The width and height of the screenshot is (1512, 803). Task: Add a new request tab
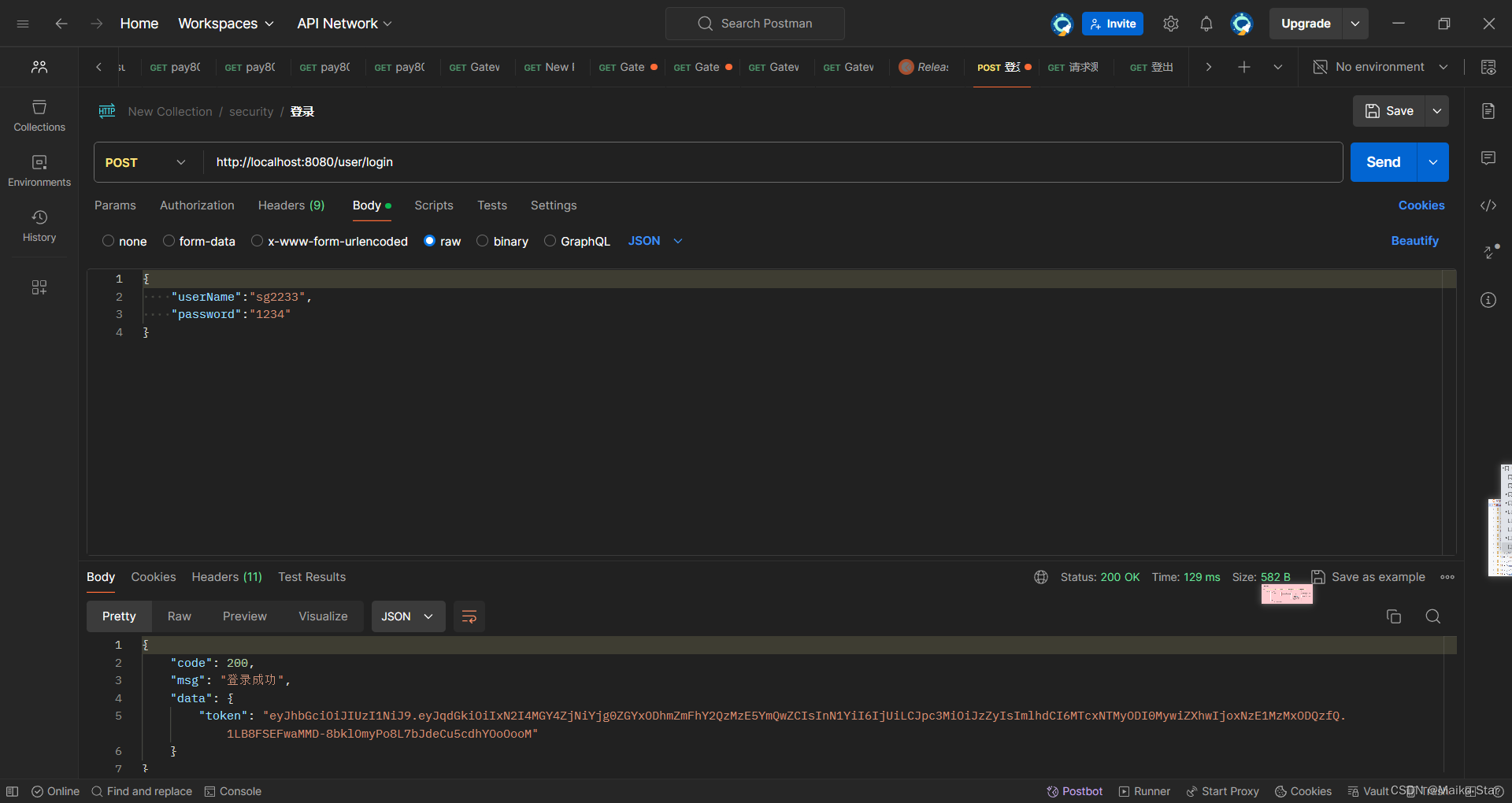click(1244, 67)
